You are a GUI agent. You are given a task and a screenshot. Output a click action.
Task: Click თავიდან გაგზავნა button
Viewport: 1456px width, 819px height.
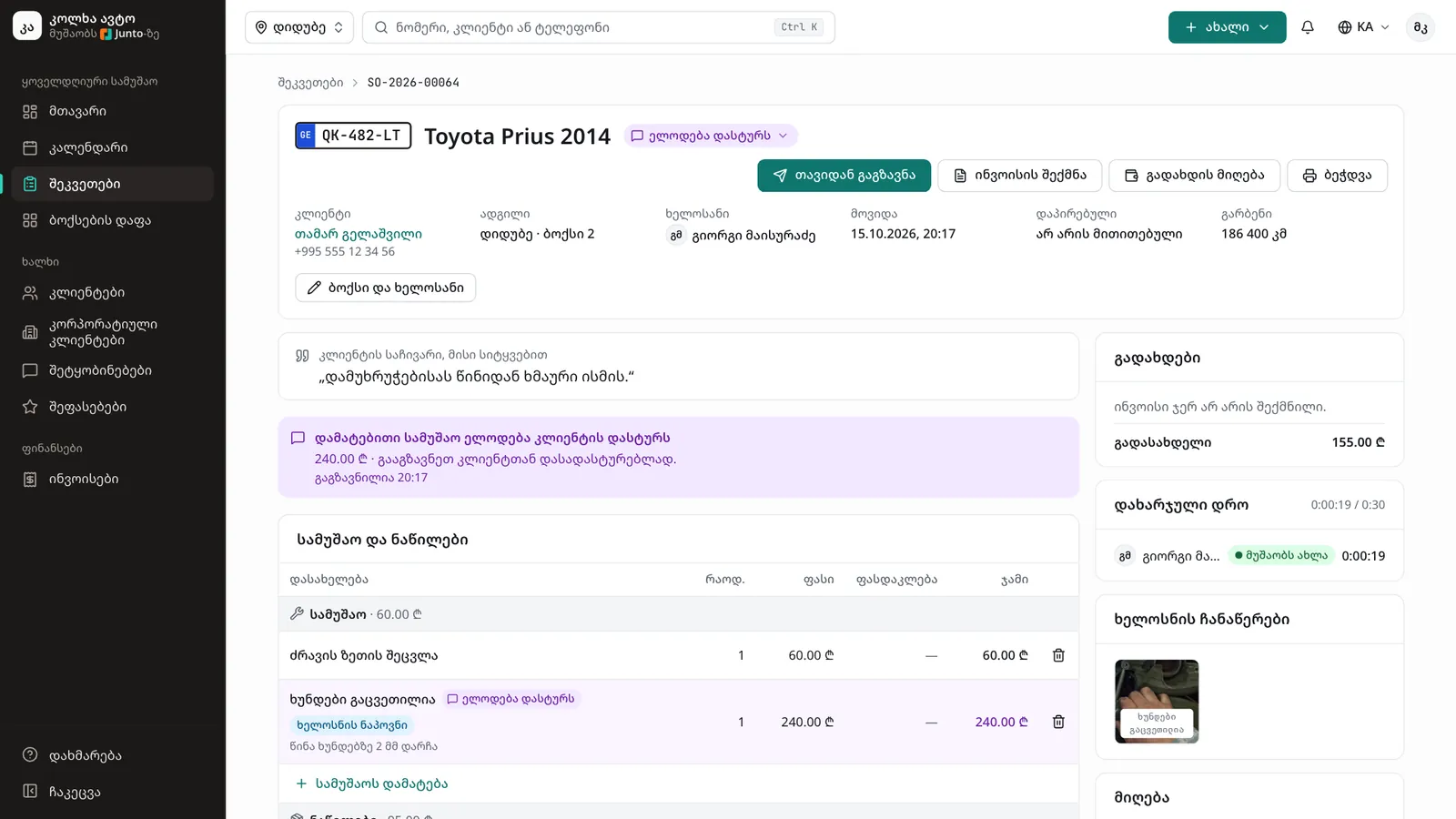pyautogui.click(x=844, y=176)
